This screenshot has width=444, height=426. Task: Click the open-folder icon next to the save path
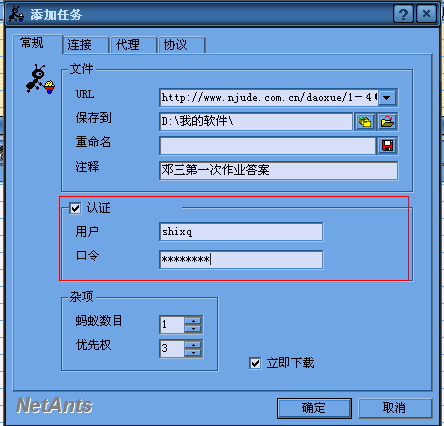click(387, 122)
